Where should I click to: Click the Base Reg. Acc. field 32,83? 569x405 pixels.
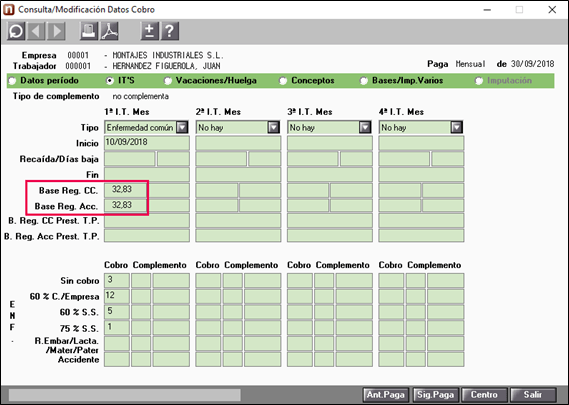pyautogui.click(x=126, y=205)
